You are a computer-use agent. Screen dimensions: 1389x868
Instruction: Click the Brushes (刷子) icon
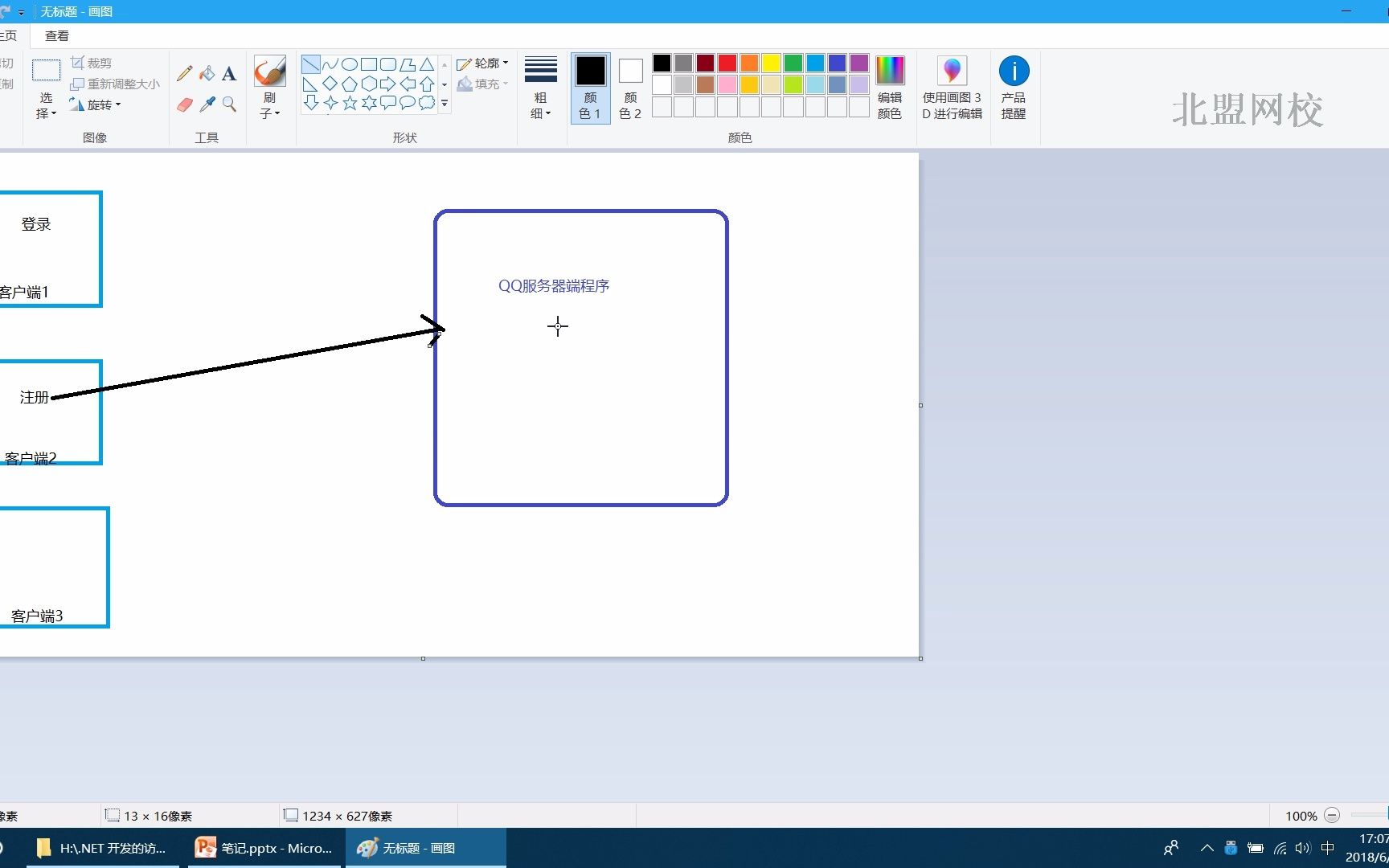point(270,71)
